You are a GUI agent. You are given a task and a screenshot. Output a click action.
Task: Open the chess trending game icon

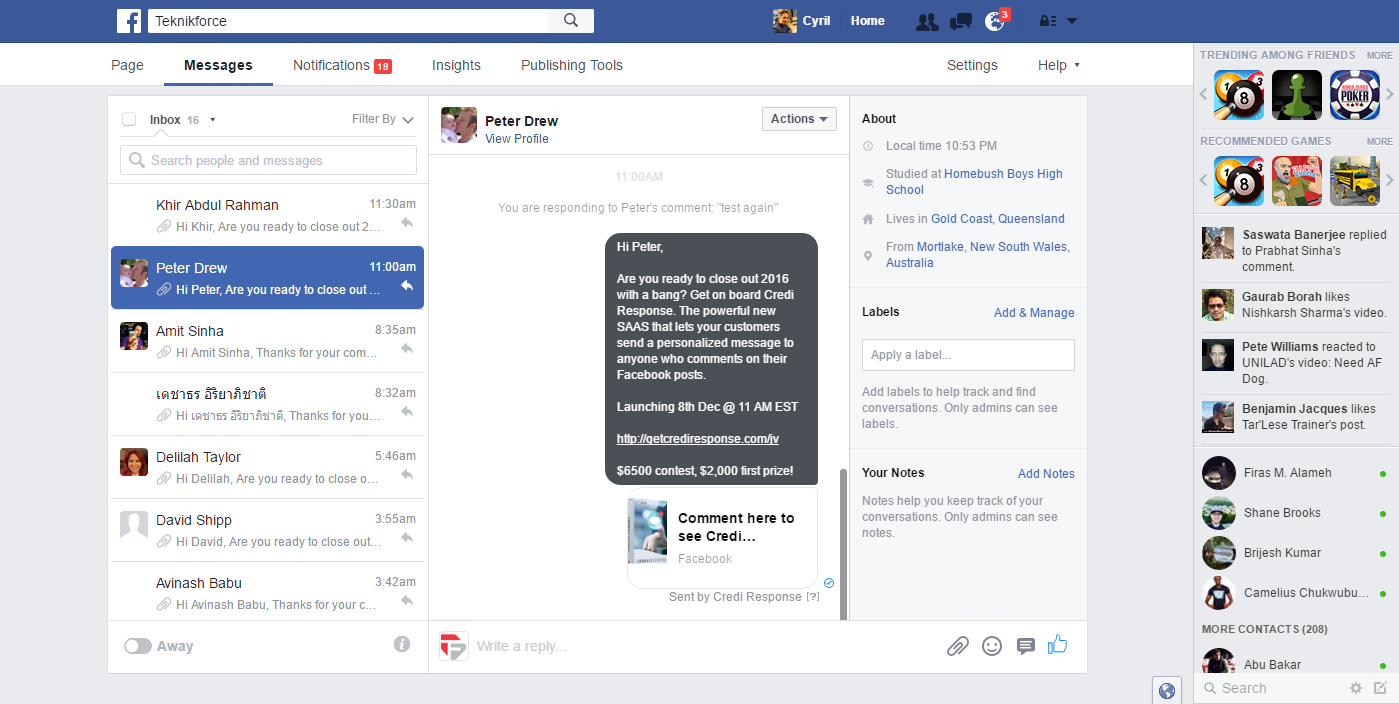1297,95
